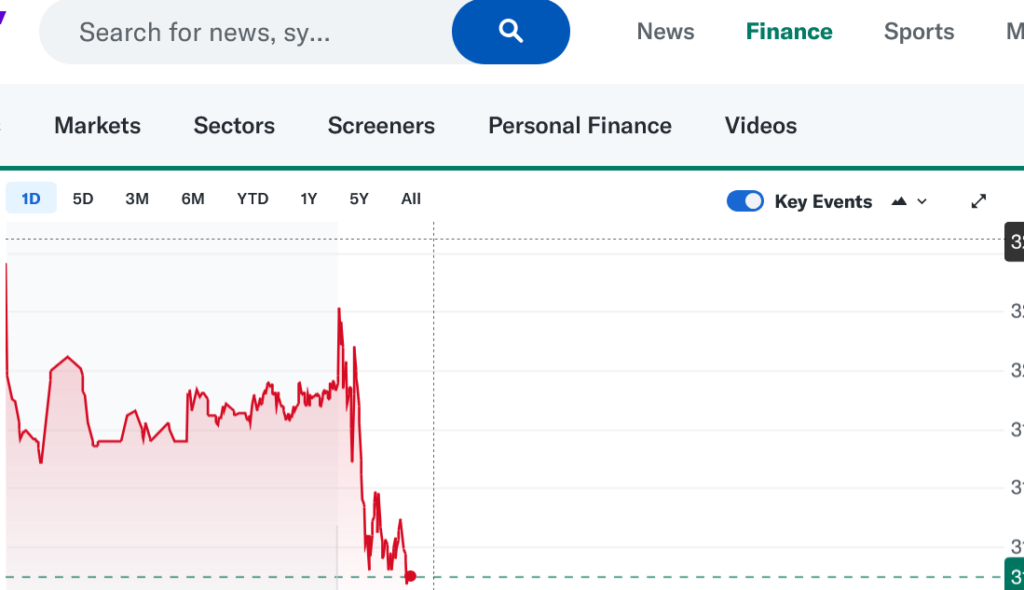This screenshot has height=590, width=1024.
Task: Switch chart to 5D range
Action: coord(83,199)
